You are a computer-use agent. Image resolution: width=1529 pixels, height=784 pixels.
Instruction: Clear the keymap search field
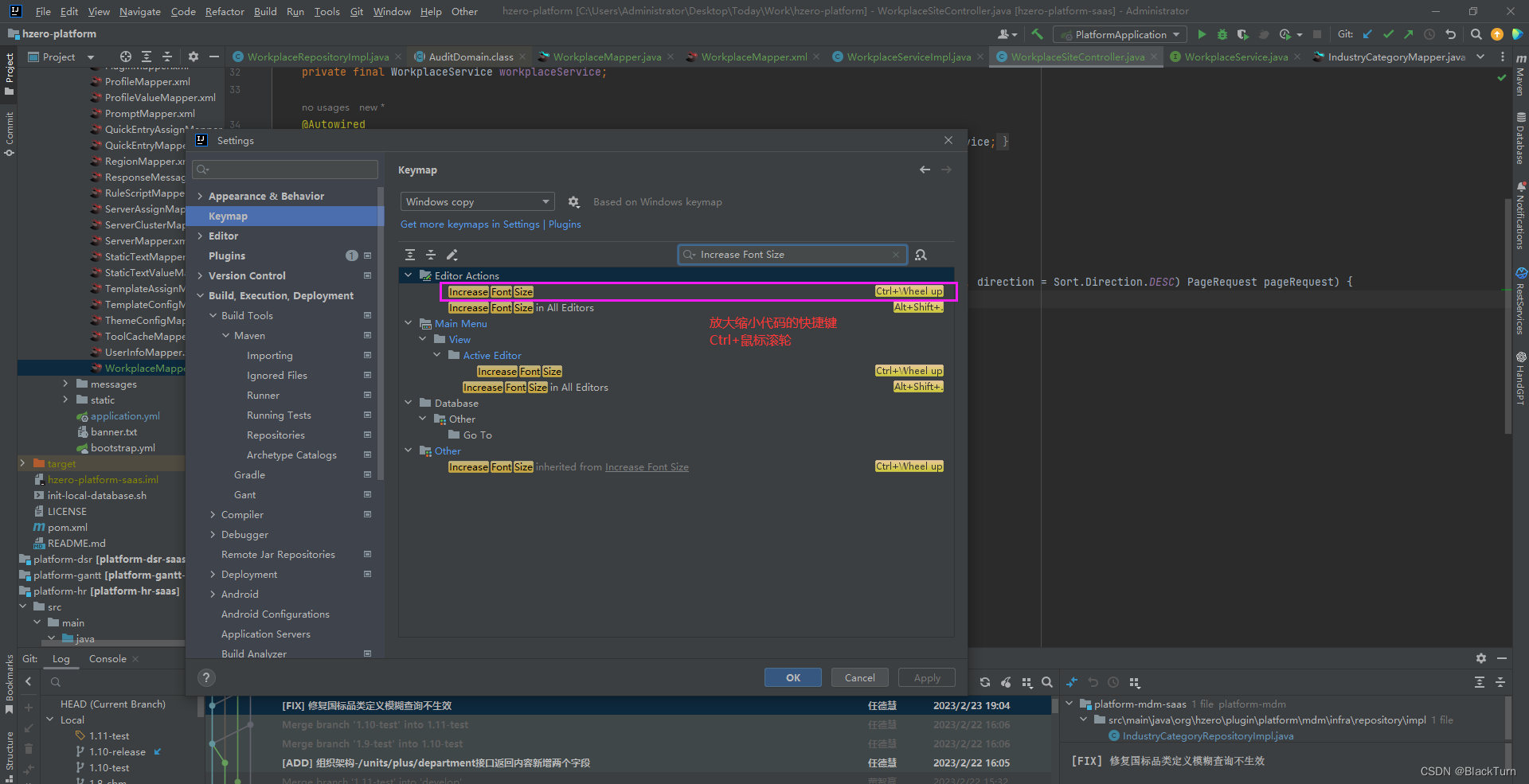896,255
